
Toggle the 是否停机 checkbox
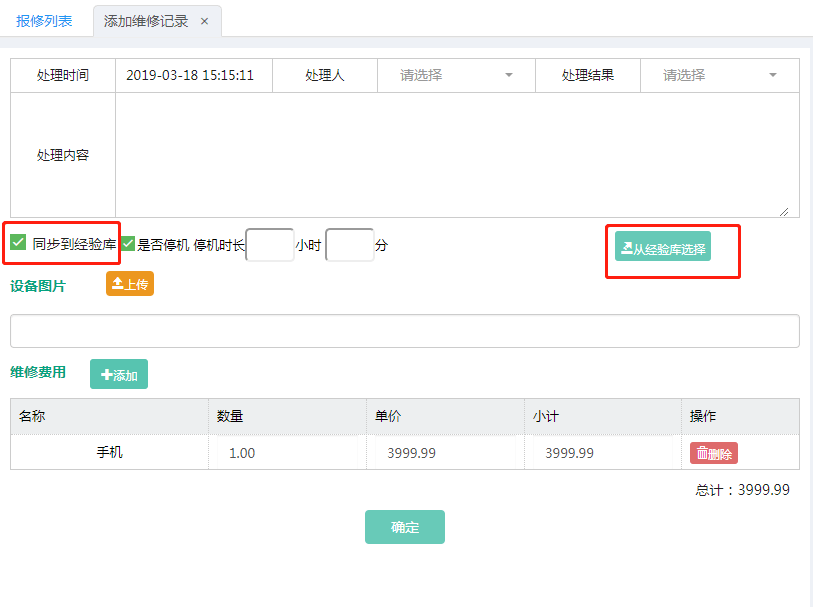pos(128,243)
